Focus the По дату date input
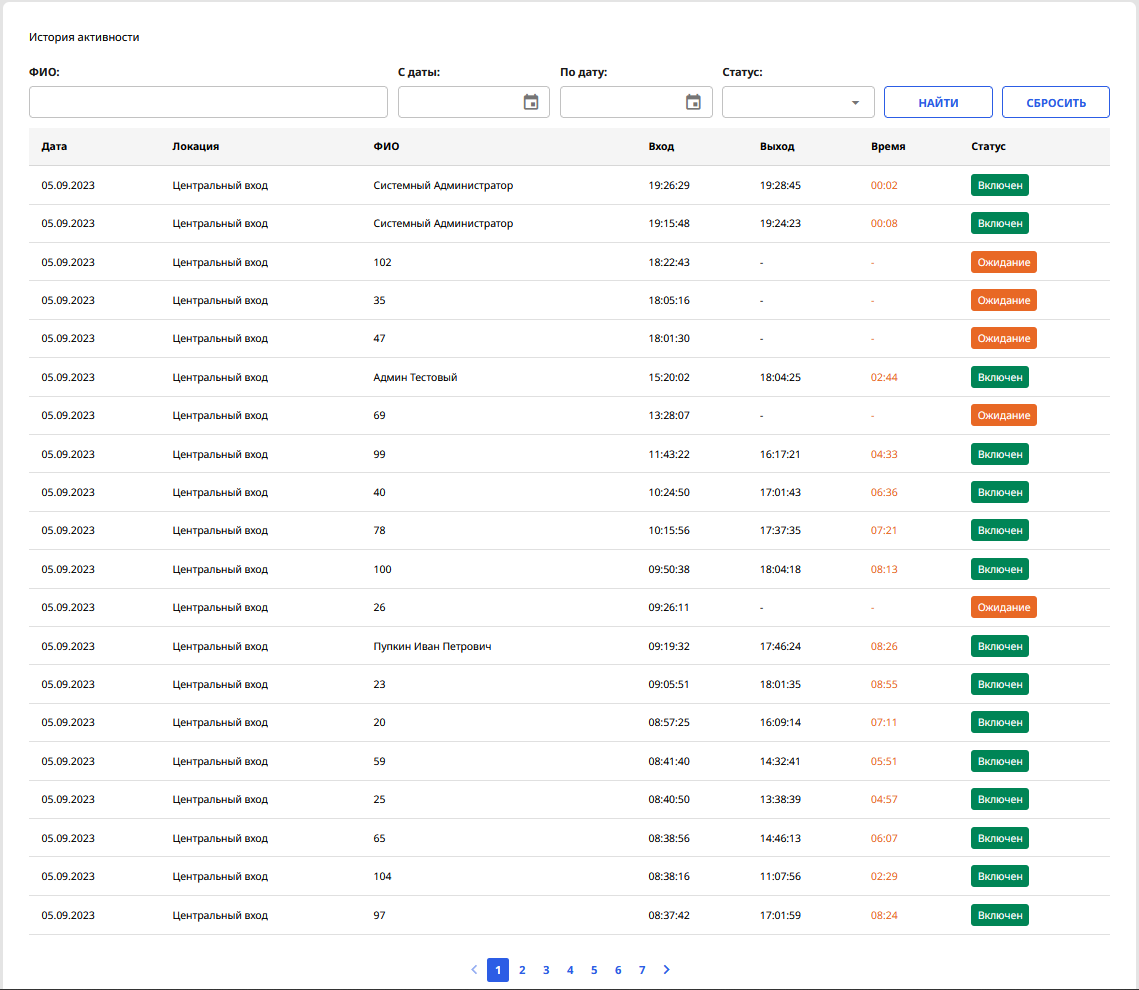Image resolution: width=1139 pixels, height=990 pixels. coord(620,102)
